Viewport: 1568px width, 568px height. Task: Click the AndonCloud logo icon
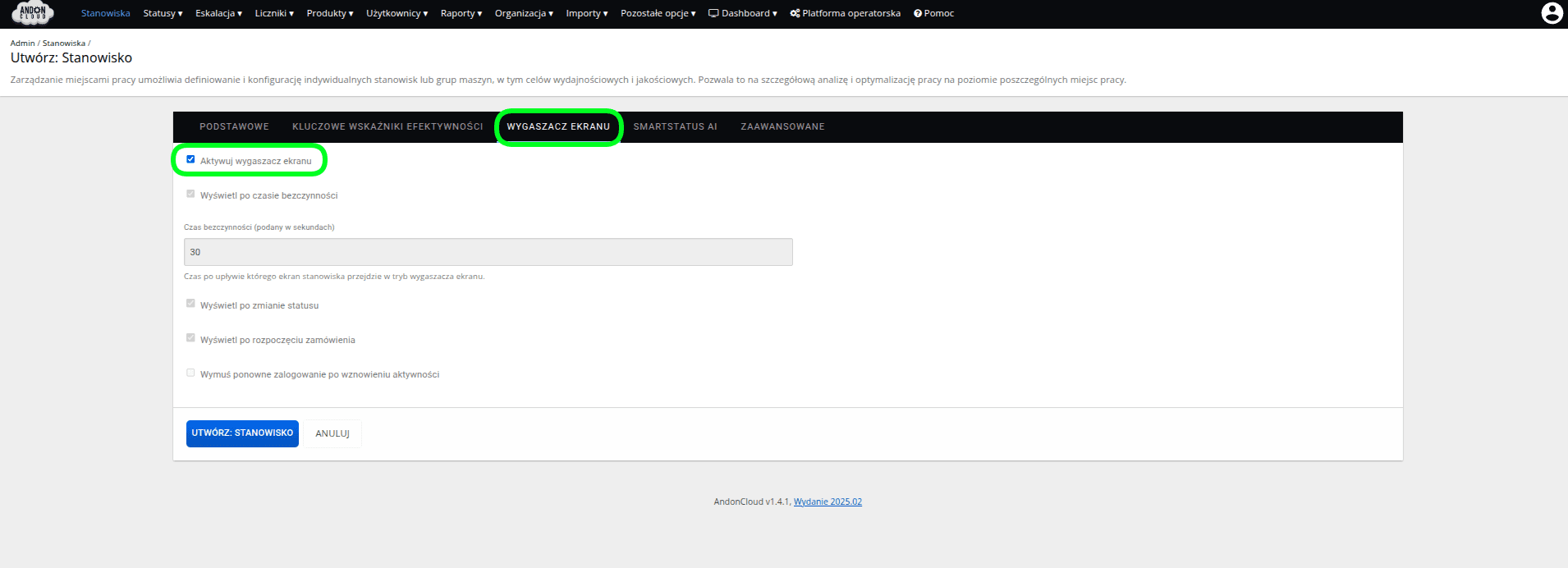[33, 13]
